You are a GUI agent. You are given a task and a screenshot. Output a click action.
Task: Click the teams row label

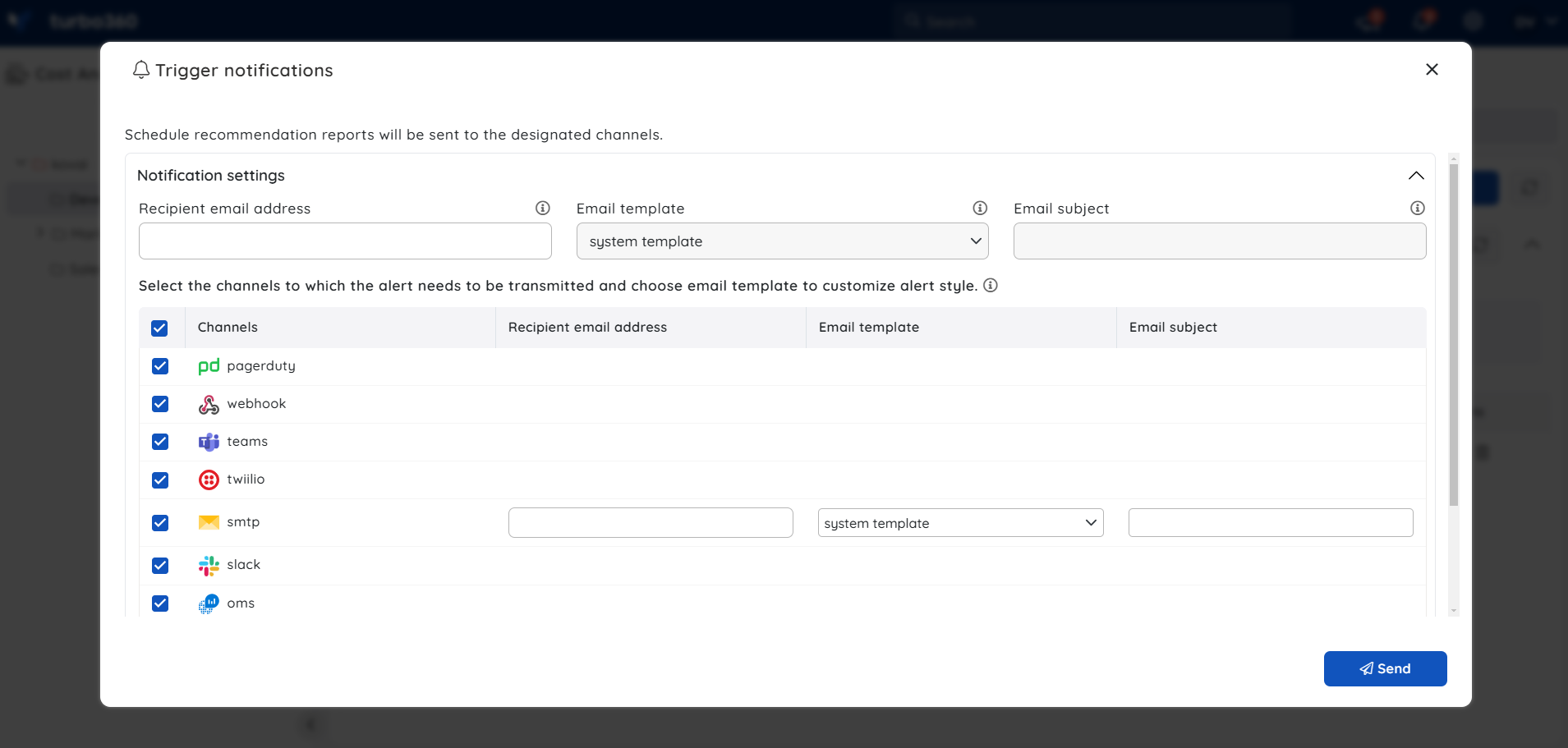click(247, 441)
